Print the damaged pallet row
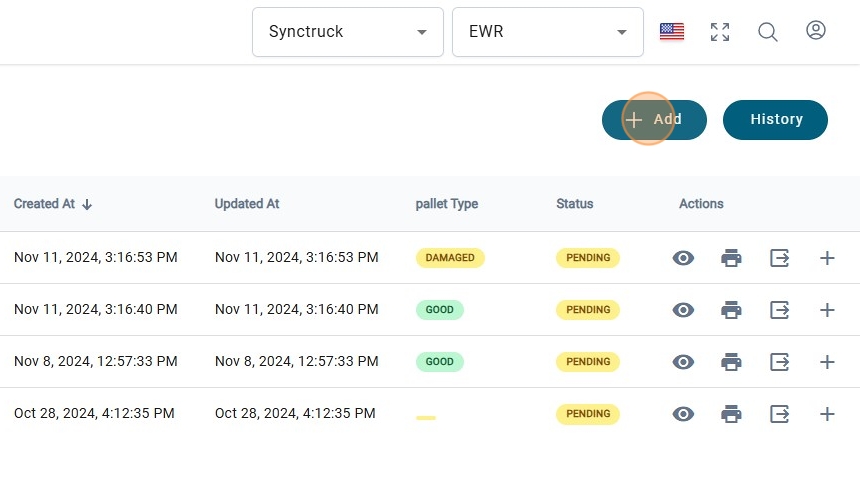 point(732,258)
